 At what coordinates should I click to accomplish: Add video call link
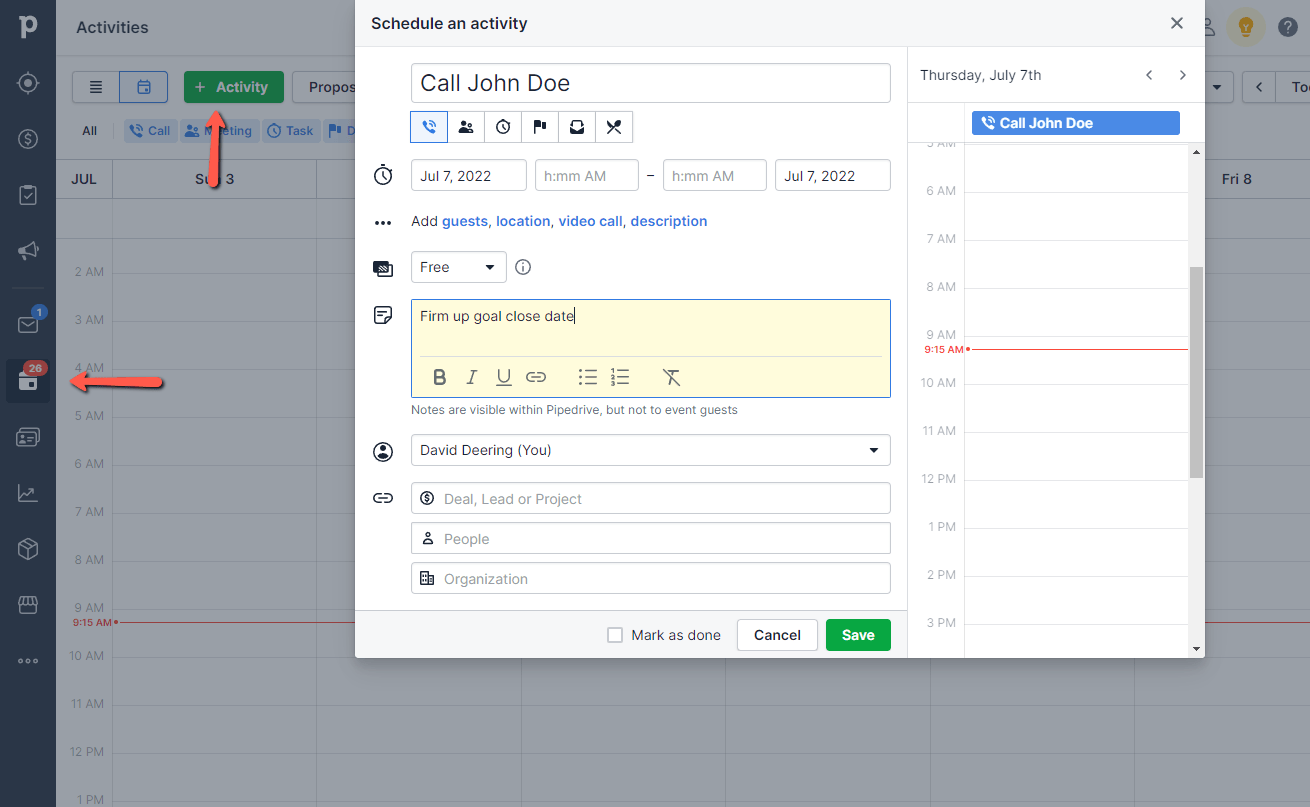click(x=590, y=221)
